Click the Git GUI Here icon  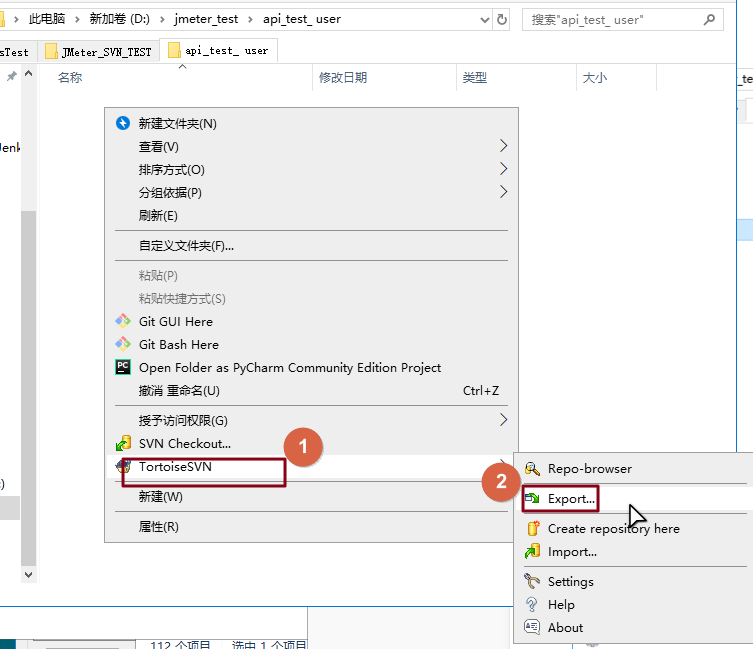pyautogui.click(x=123, y=321)
